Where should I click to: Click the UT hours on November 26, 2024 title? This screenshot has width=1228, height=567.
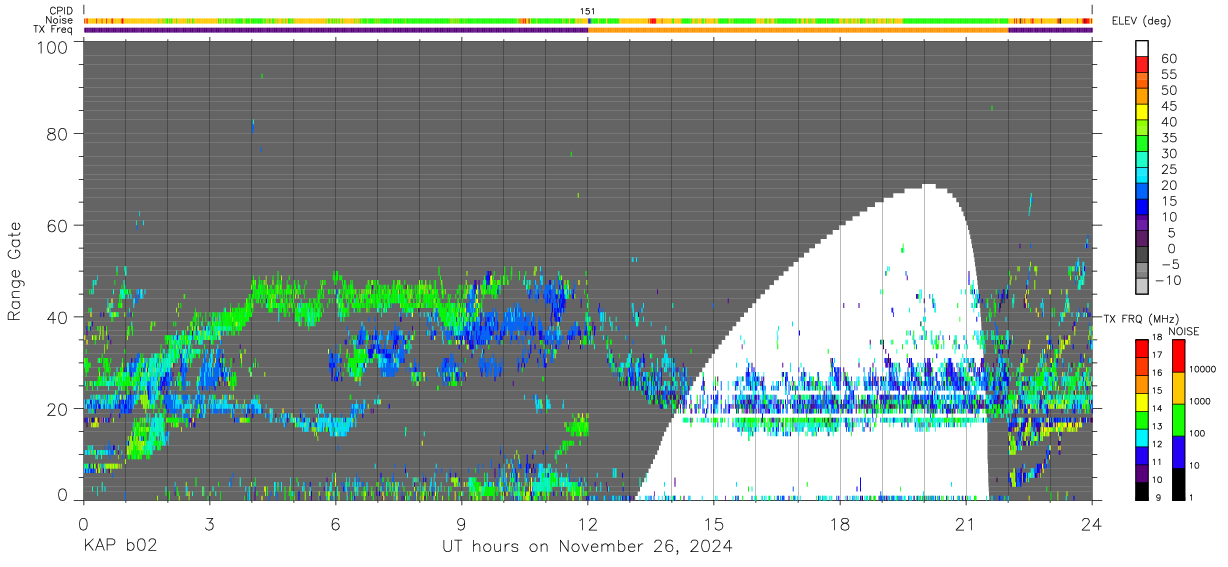[588, 546]
